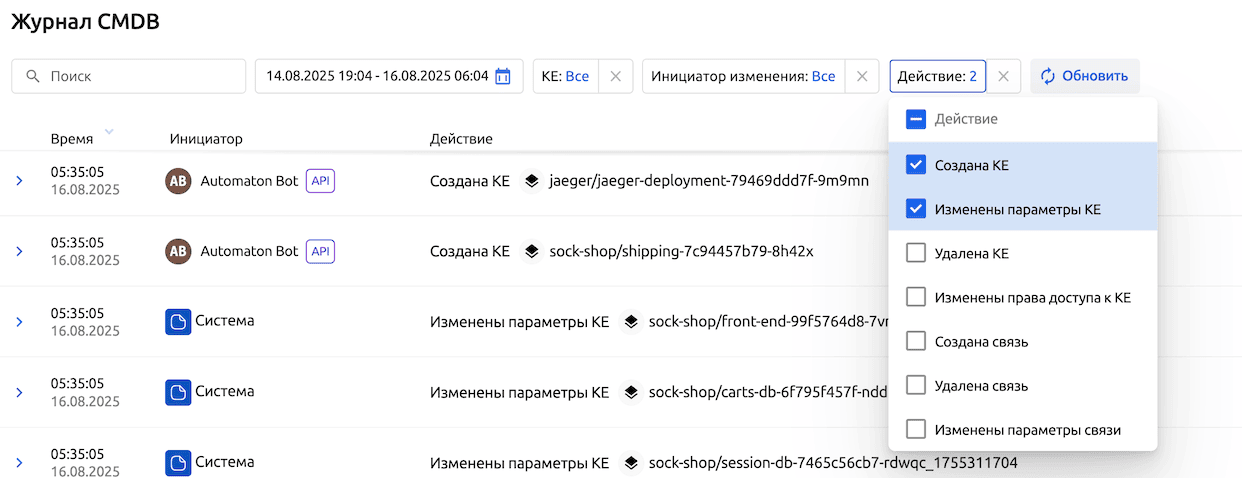Click Система icon in carts-db row
The height and width of the screenshot is (478, 1242).
click(x=178, y=392)
